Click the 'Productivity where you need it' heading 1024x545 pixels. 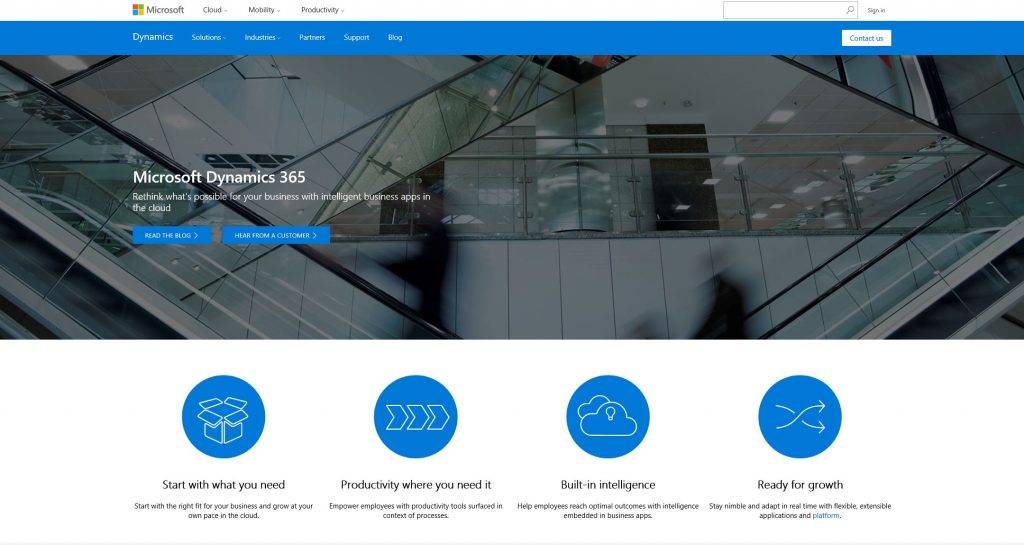tap(416, 484)
